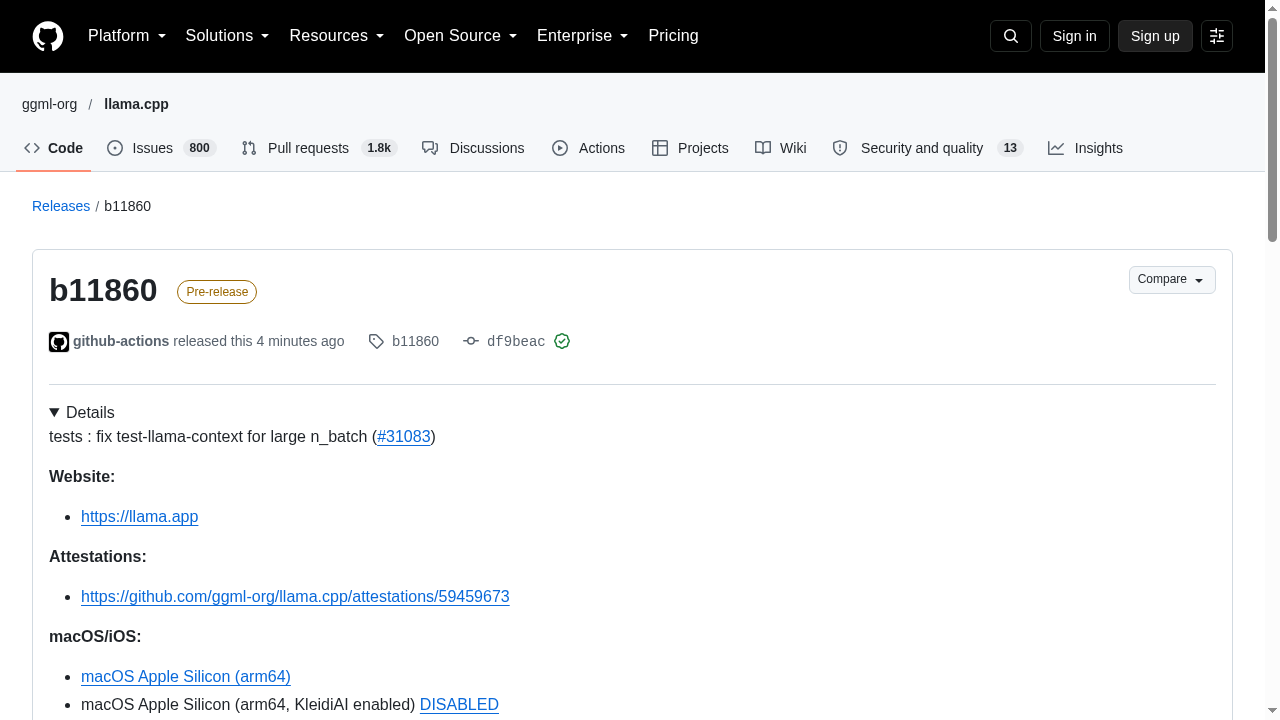The image size is (1280, 720).
Task: Open the Pull requests tab
Action: [319, 148]
